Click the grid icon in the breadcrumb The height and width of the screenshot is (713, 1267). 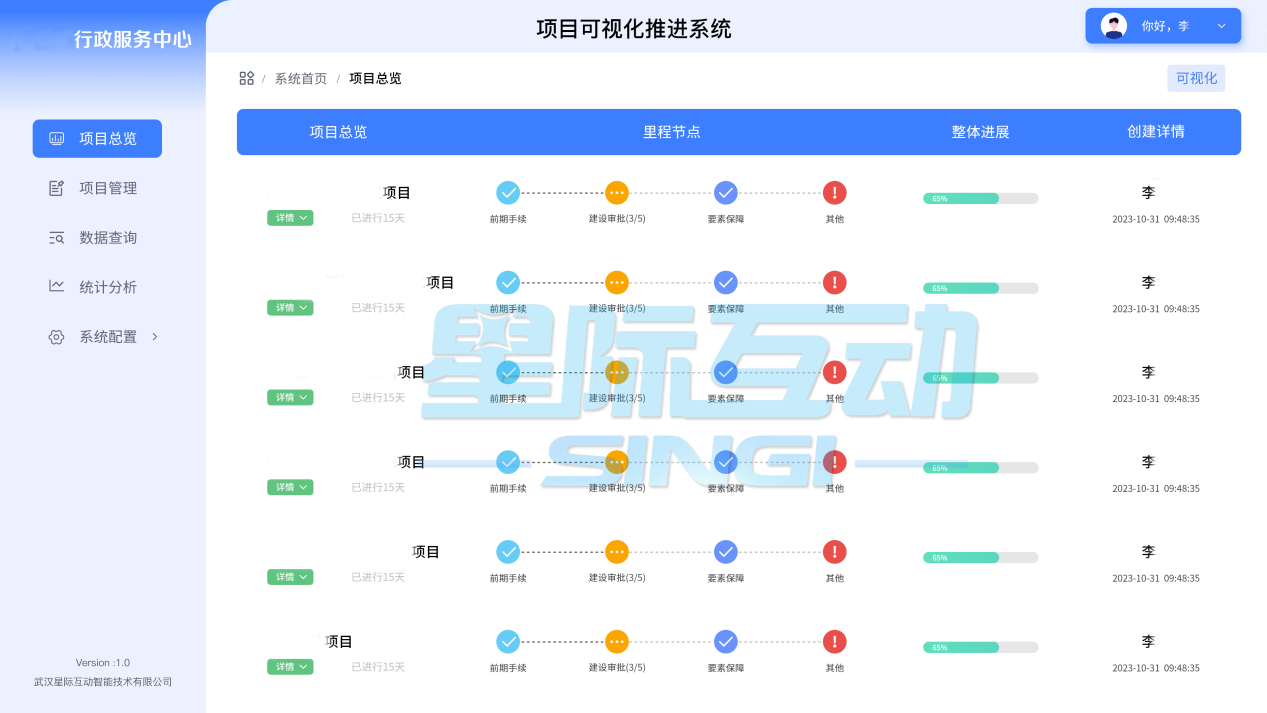[246, 78]
